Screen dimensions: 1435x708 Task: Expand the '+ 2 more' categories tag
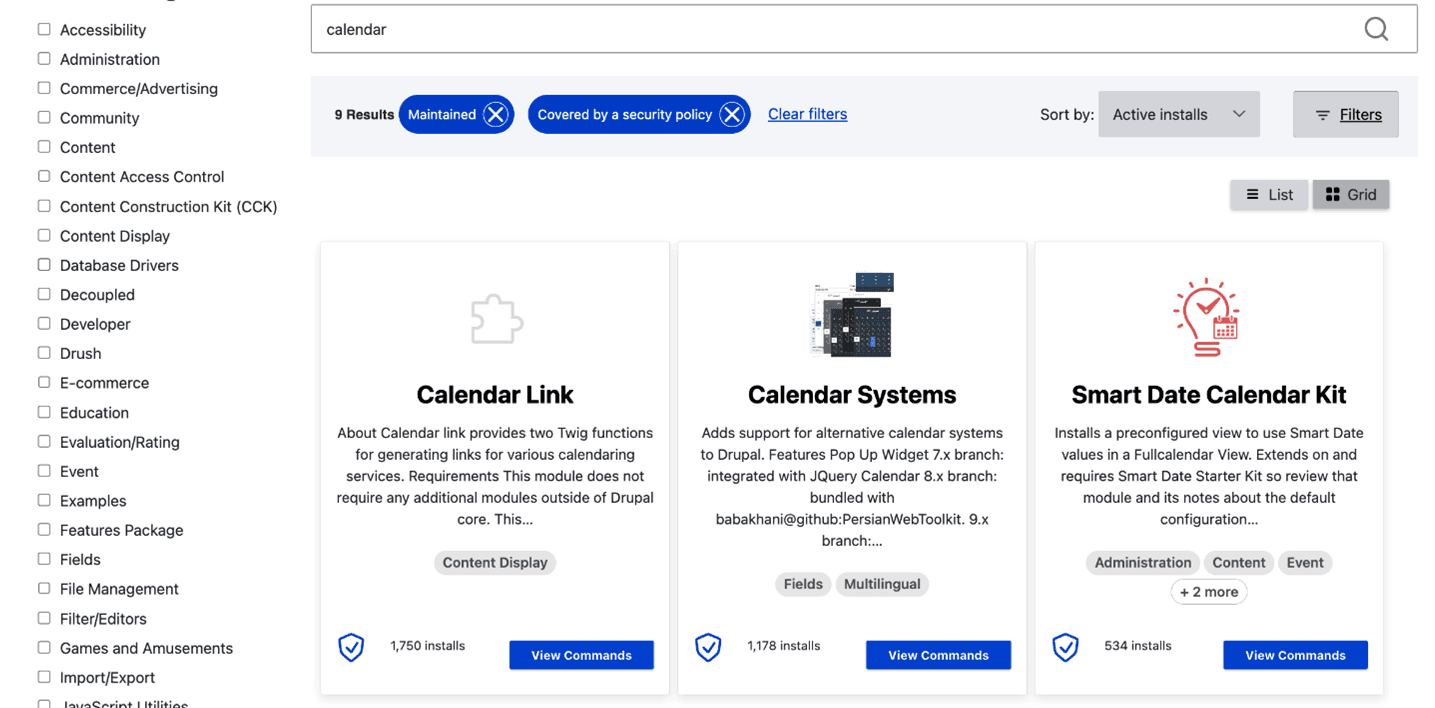click(x=1208, y=592)
